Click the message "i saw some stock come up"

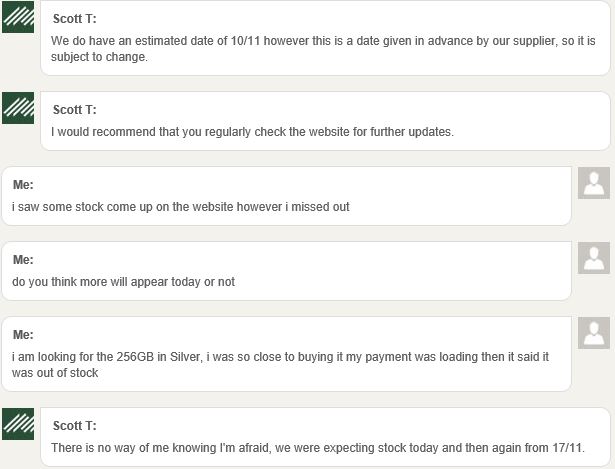click(286, 196)
